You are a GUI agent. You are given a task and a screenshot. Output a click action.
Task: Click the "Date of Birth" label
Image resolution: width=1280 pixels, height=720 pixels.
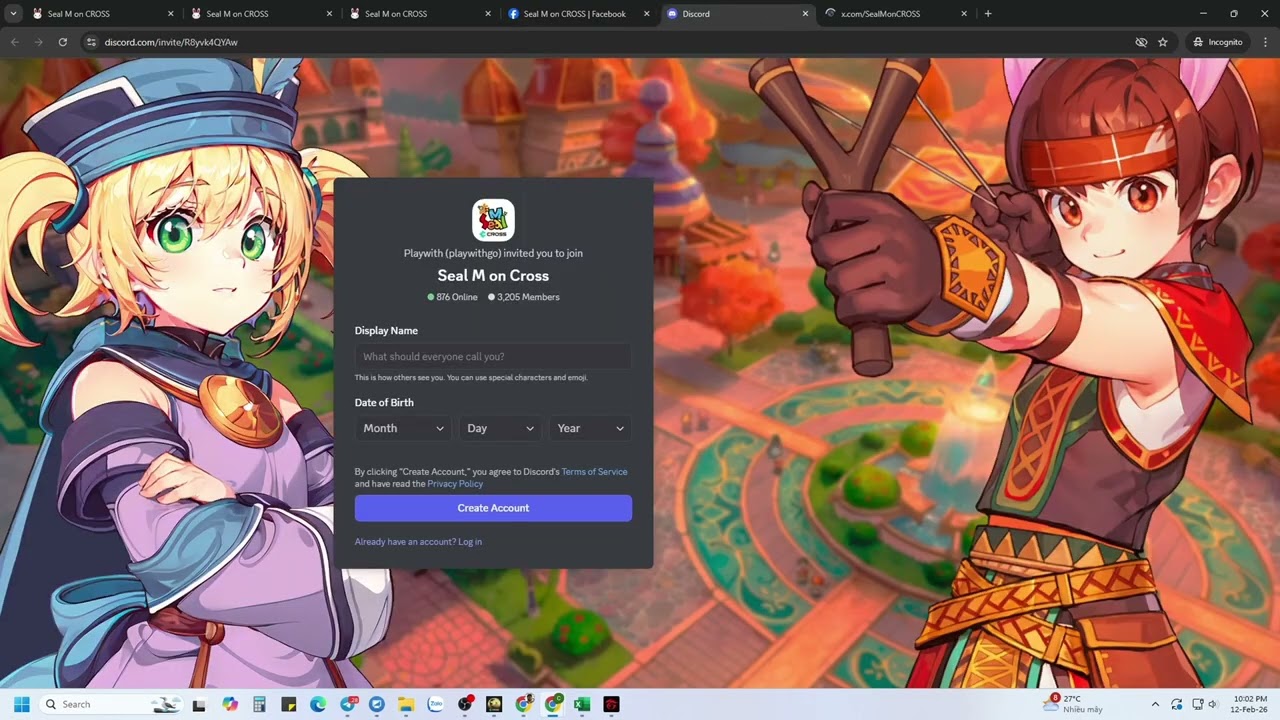tap(384, 403)
